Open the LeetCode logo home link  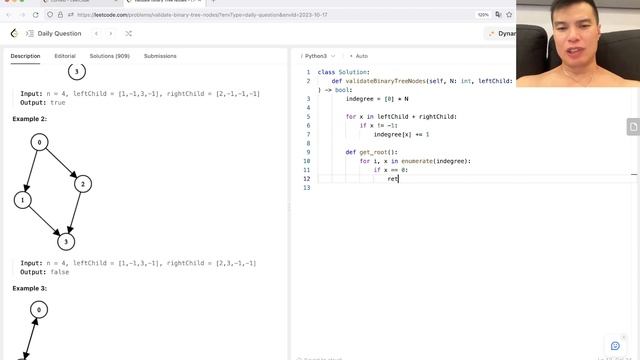(x=14, y=33)
